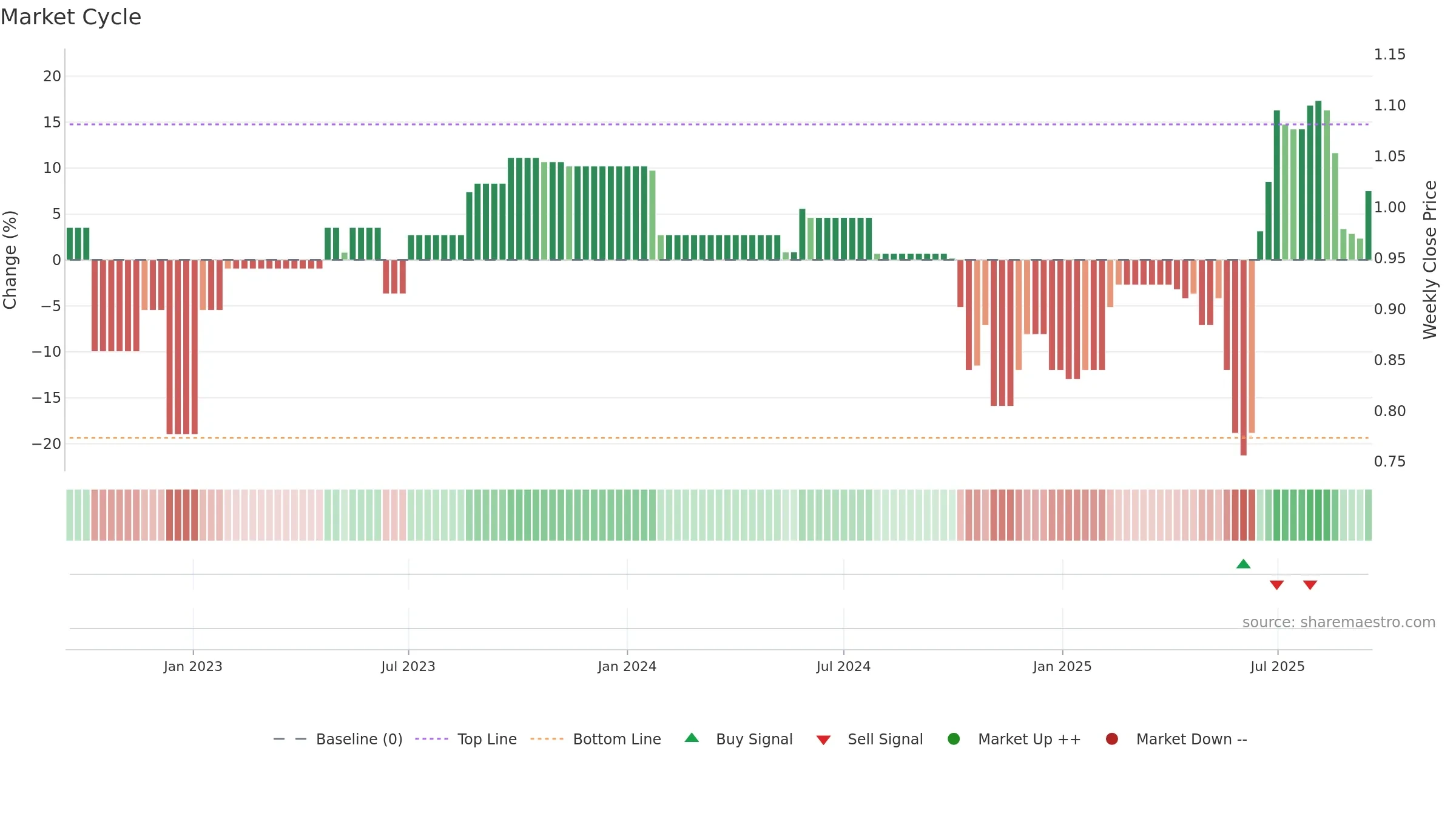Click the Bottom Line legend entry
1456x819 pixels.
[x=596, y=739]
